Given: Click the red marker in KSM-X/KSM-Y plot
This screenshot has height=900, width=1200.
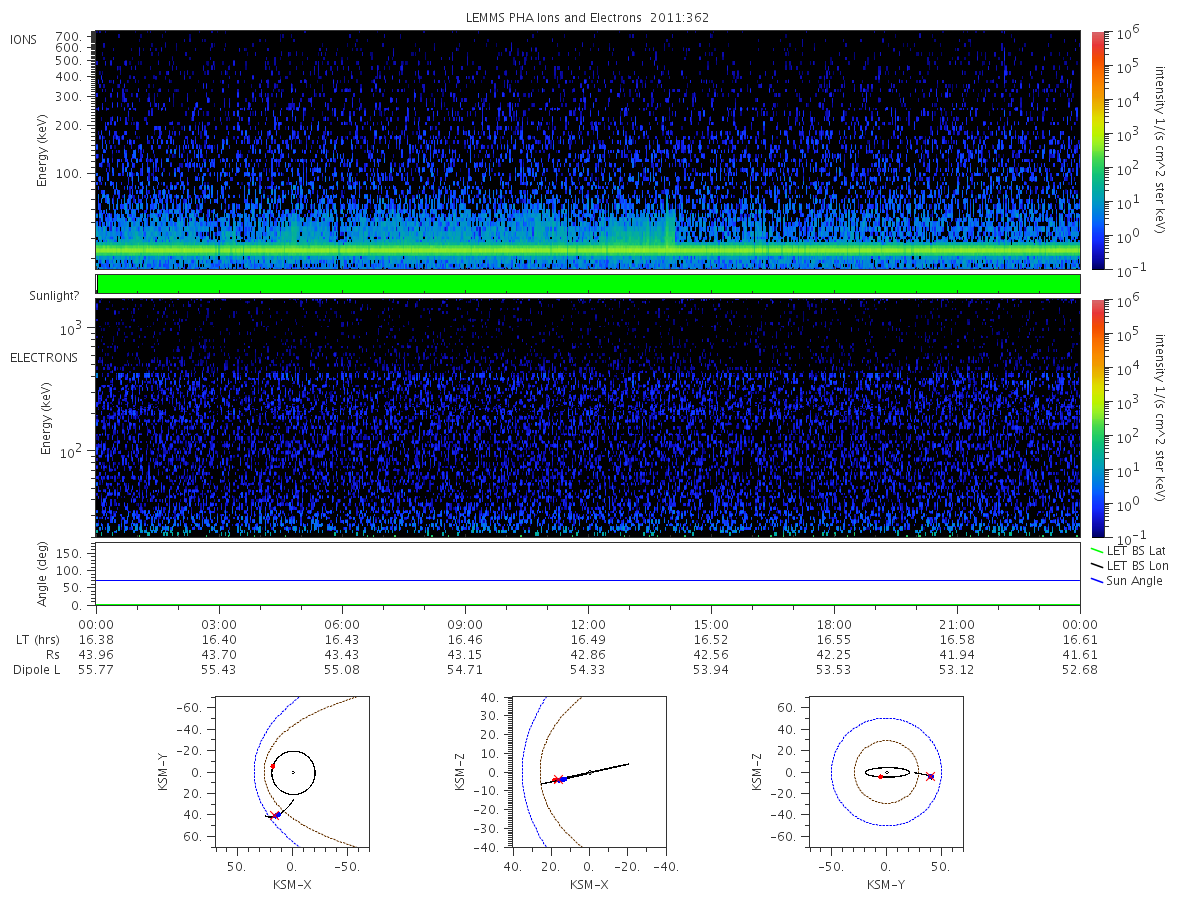Looking at the screenshot, I should click(272, 765).
